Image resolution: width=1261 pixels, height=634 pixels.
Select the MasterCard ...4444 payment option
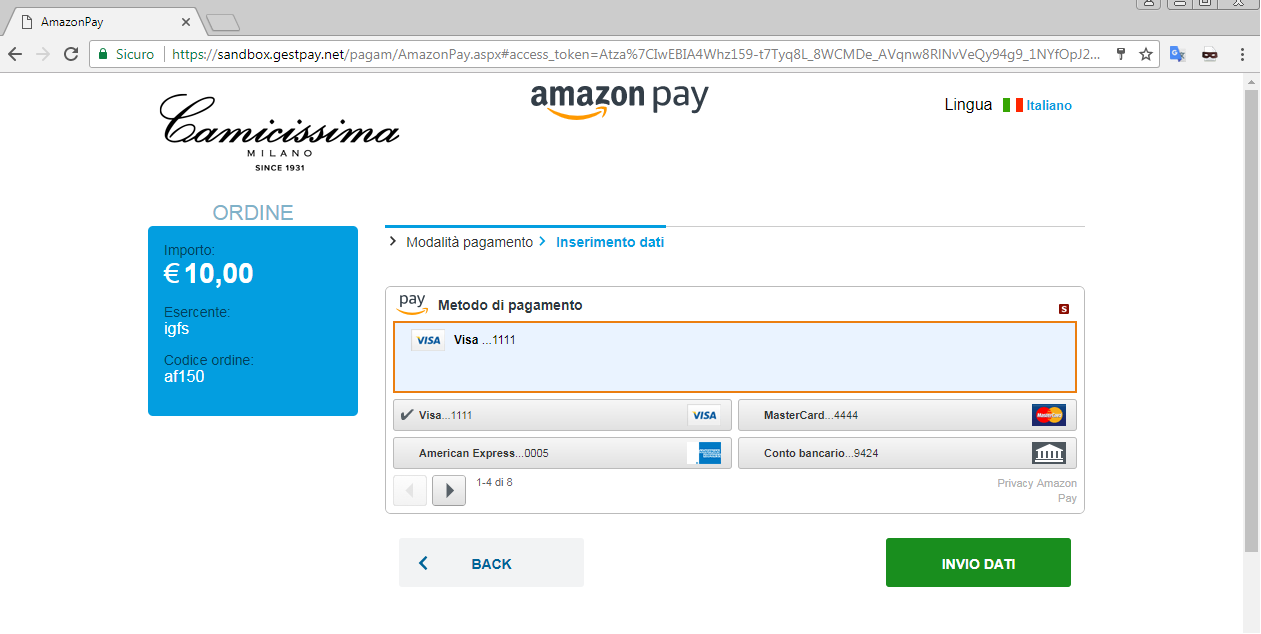[907, 415]
